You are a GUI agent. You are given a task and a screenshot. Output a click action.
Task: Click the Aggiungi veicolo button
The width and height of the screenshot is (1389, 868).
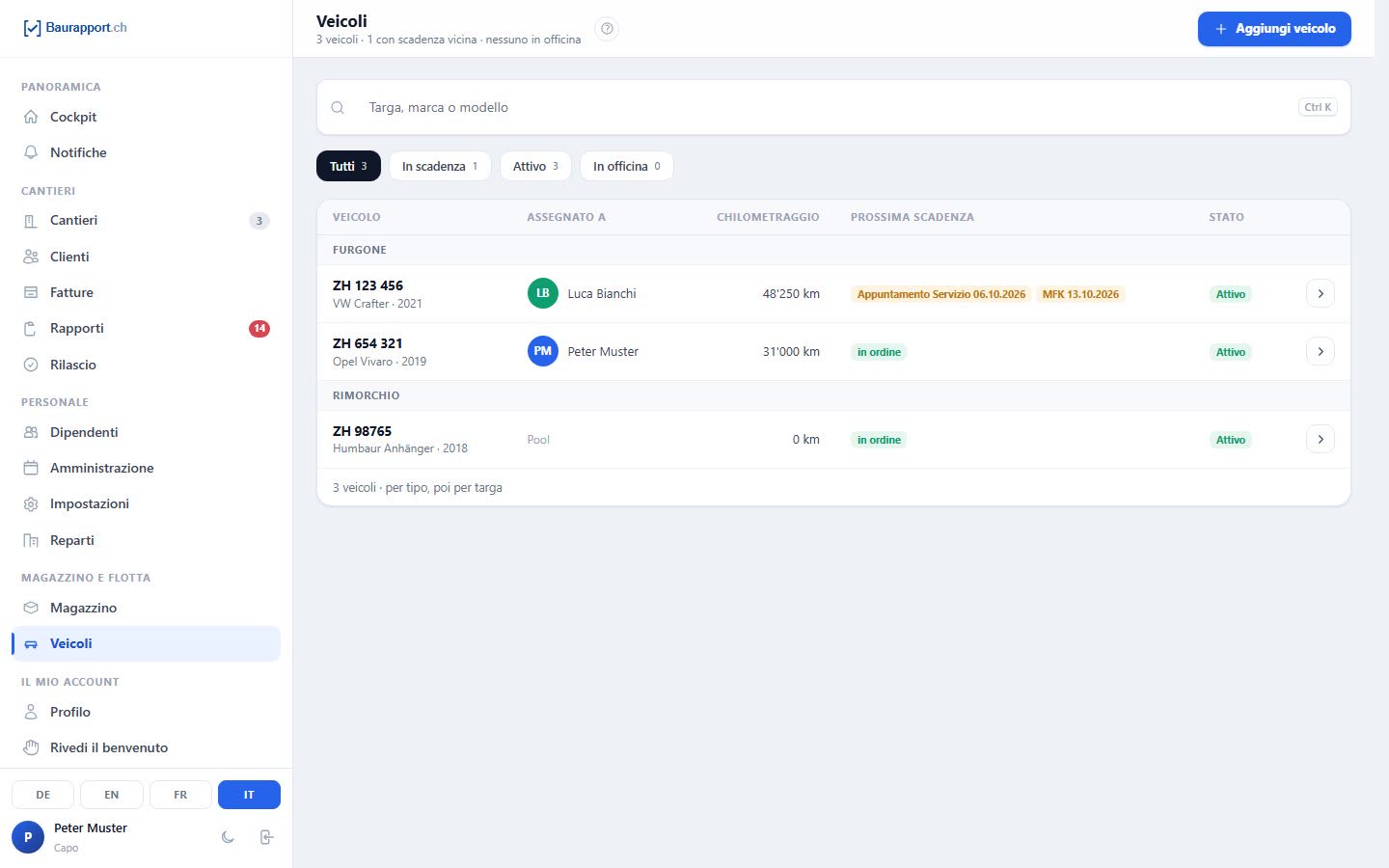[1274, 29]
